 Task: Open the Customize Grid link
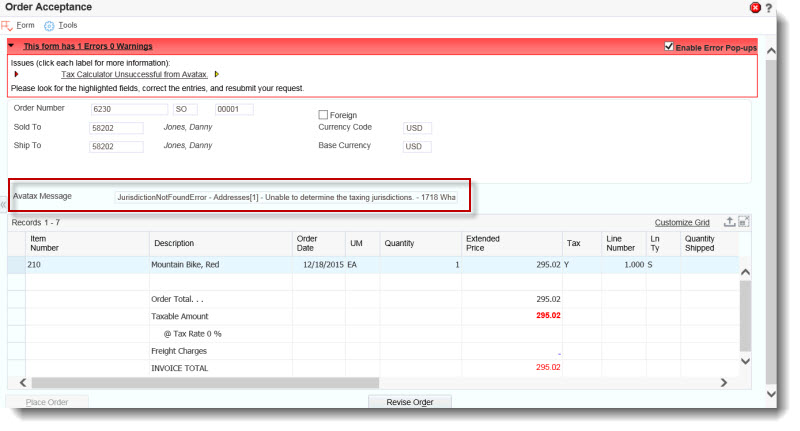click(x=681, y=222)
